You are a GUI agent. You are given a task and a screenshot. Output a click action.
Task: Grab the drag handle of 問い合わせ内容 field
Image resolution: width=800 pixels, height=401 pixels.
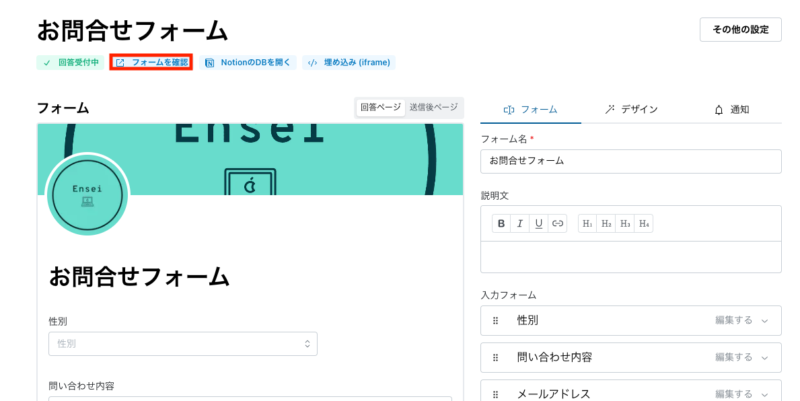495,358
